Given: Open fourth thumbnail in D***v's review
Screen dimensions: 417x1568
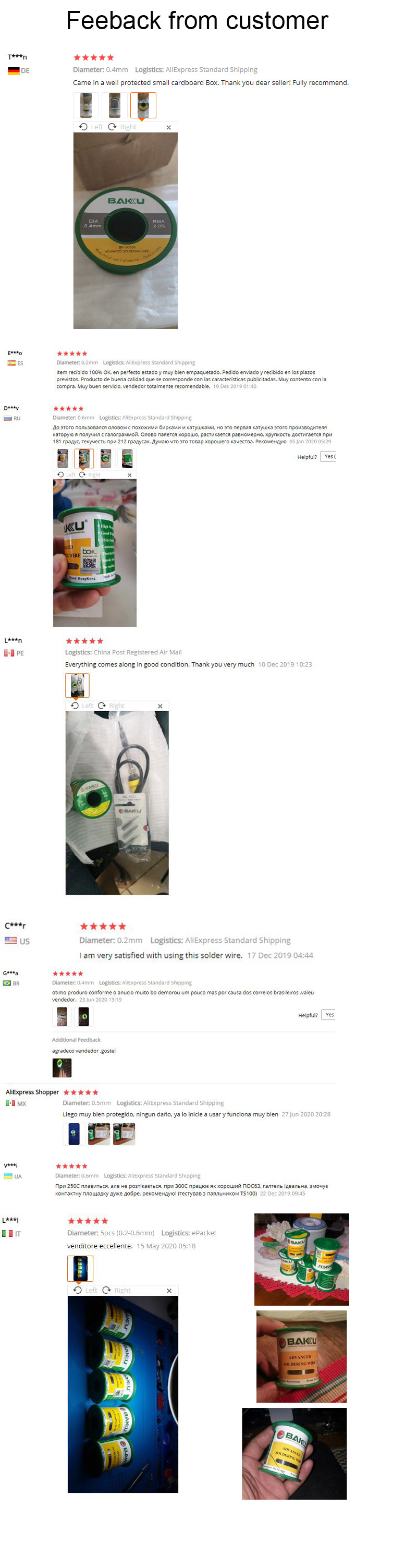Looking at the screenshot, I should (x=127, y=458).
